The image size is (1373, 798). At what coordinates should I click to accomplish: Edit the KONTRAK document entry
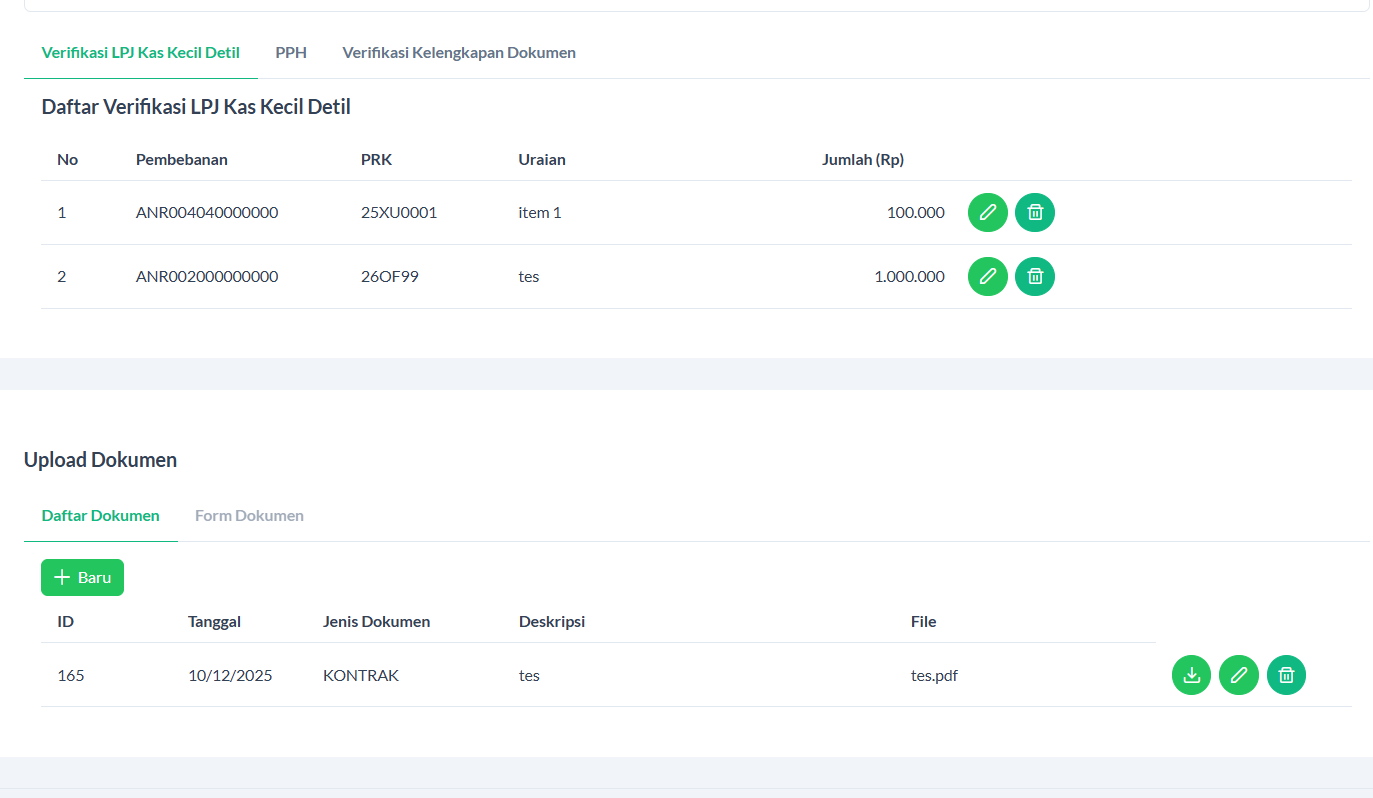[x=1238, y=675]
